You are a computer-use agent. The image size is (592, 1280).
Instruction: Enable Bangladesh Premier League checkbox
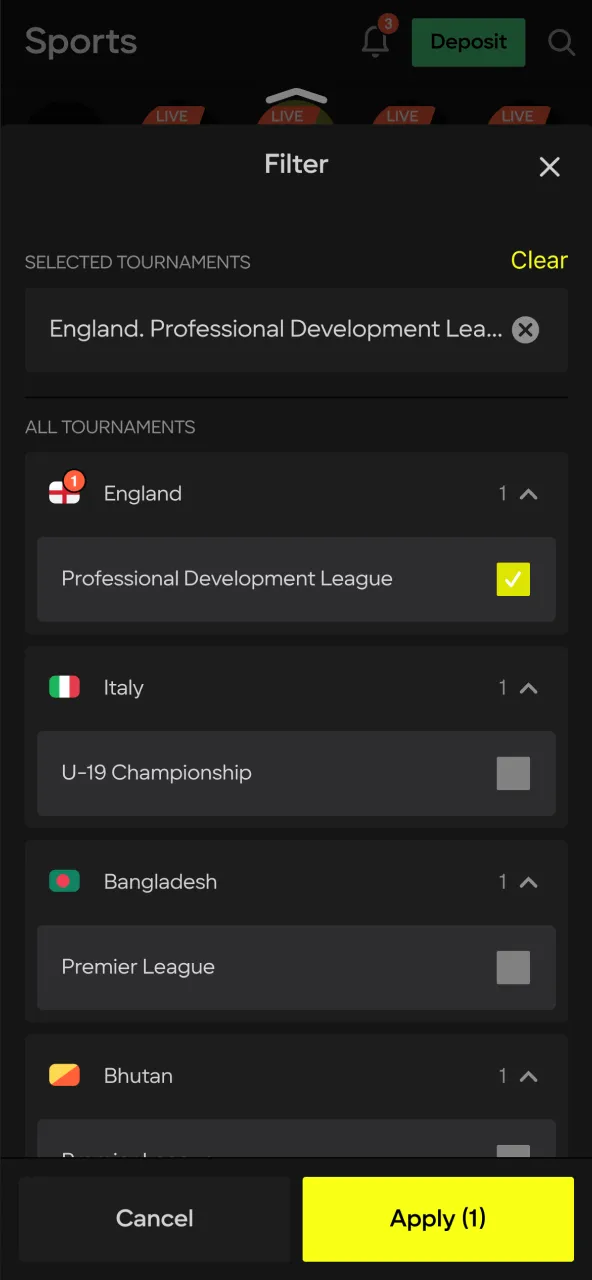[x=513, y=967]
